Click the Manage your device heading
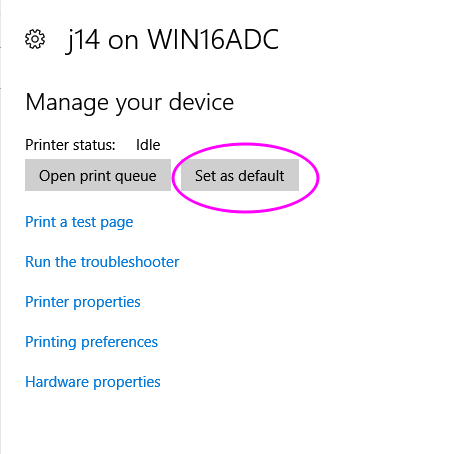The height and width of the screenshot is (454, 463). 130,102
